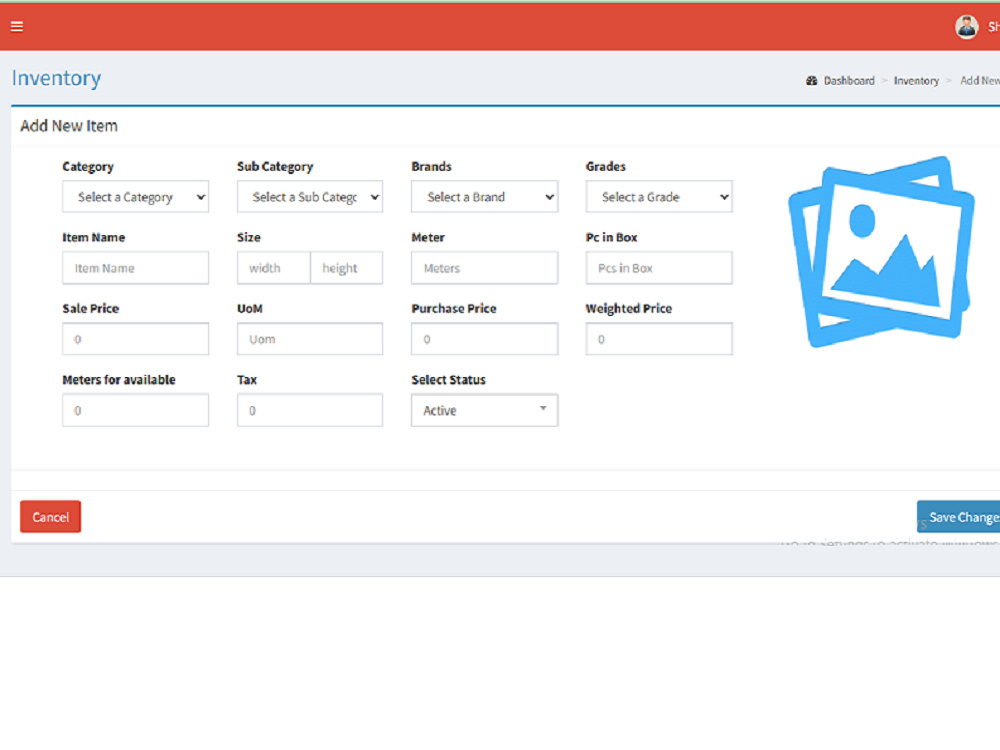1000x750 pixels.
Task: Focus the Purchase Price field
Action: [485, 339]
